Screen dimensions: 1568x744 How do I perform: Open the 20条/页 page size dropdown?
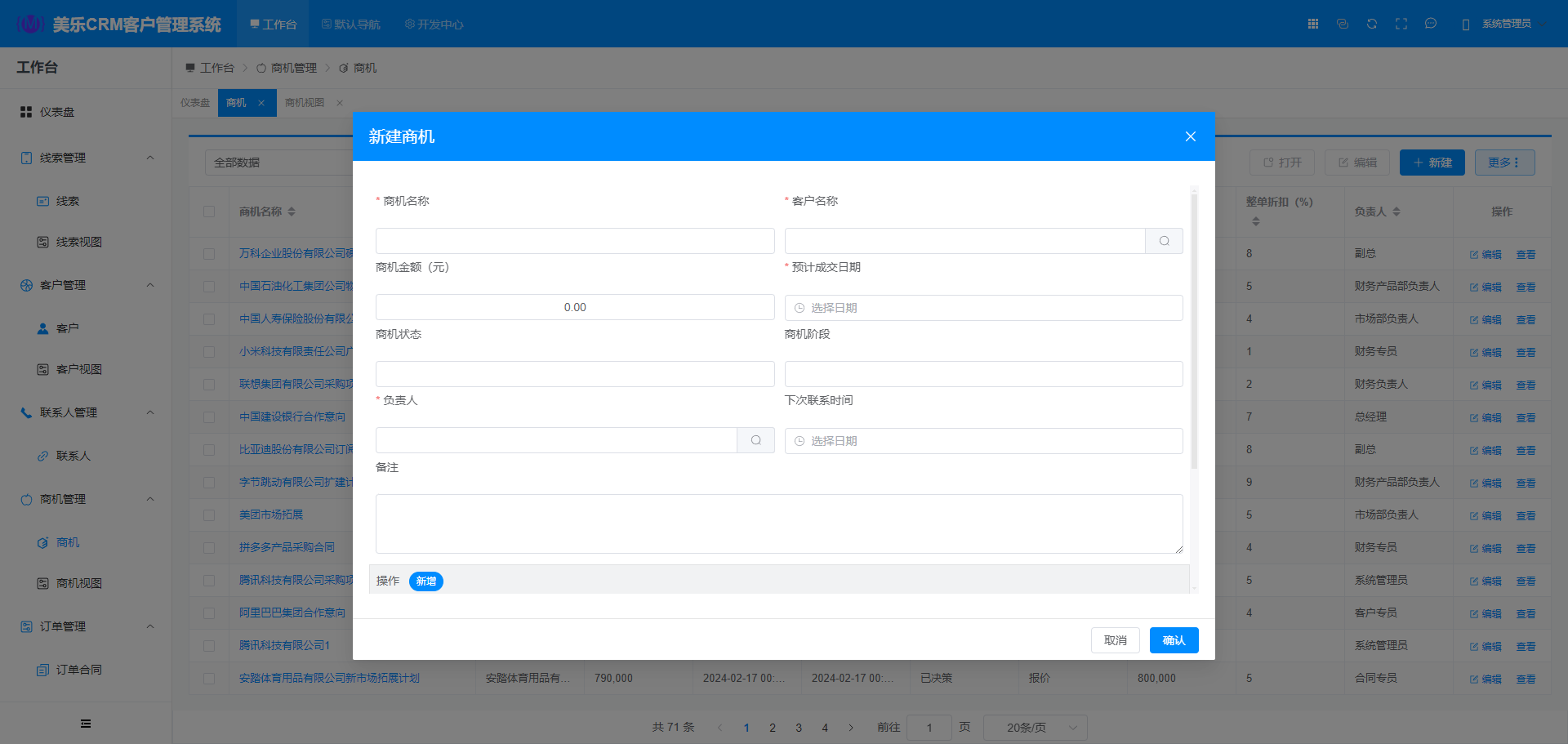point(1035,728)
